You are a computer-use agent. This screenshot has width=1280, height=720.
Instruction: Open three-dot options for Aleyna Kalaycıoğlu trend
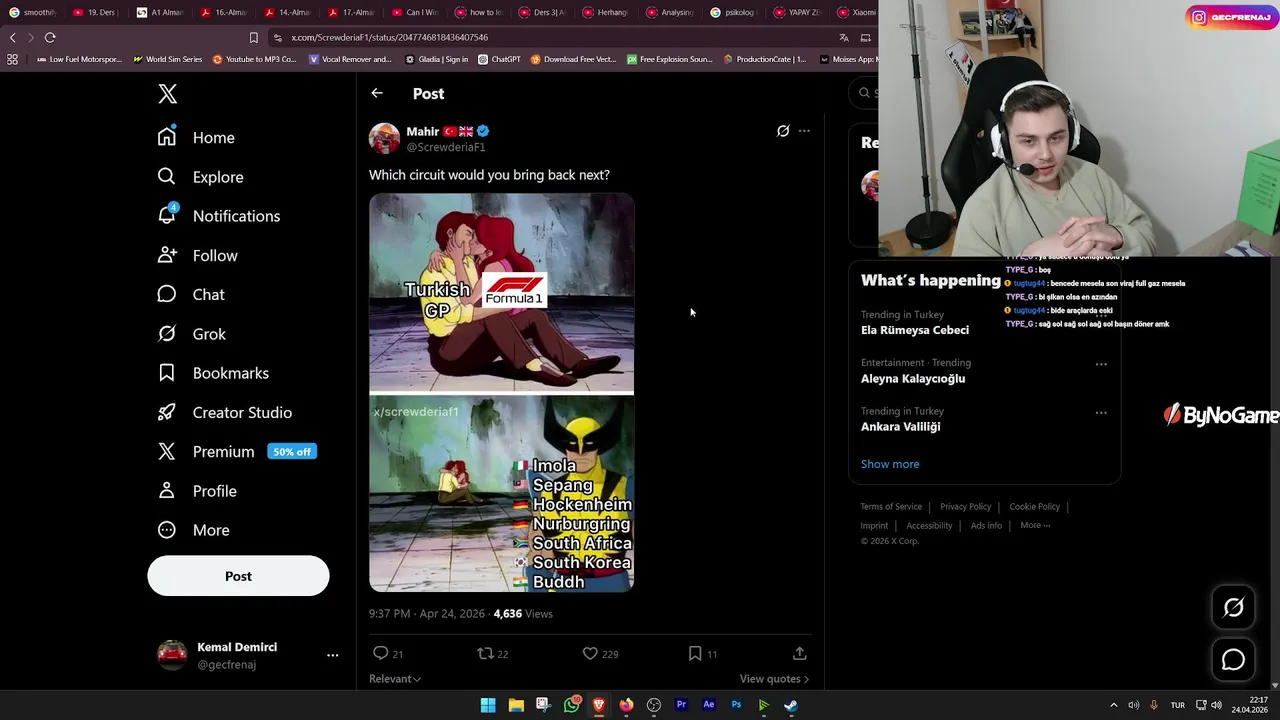pos(1101,364)
